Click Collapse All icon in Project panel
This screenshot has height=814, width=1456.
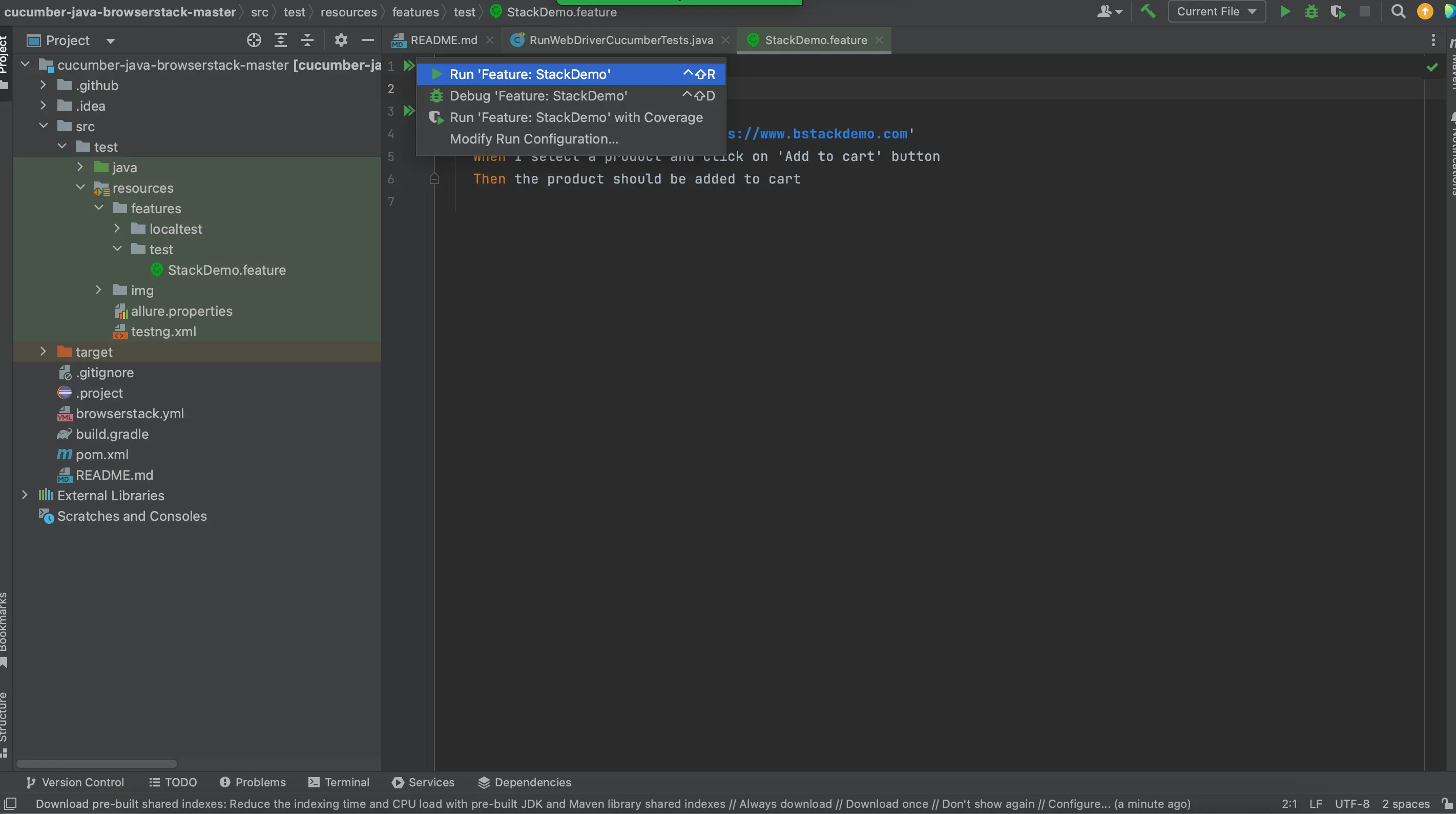pos(307,40)
